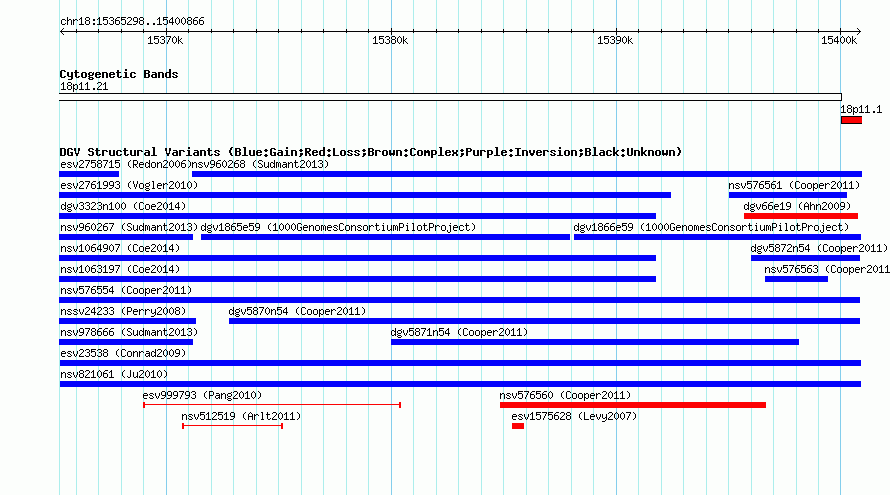Select the white 18p11.21 band bar
Viewport: 890px width, 495px height.
pyautogui.click(x=451, y=97)
